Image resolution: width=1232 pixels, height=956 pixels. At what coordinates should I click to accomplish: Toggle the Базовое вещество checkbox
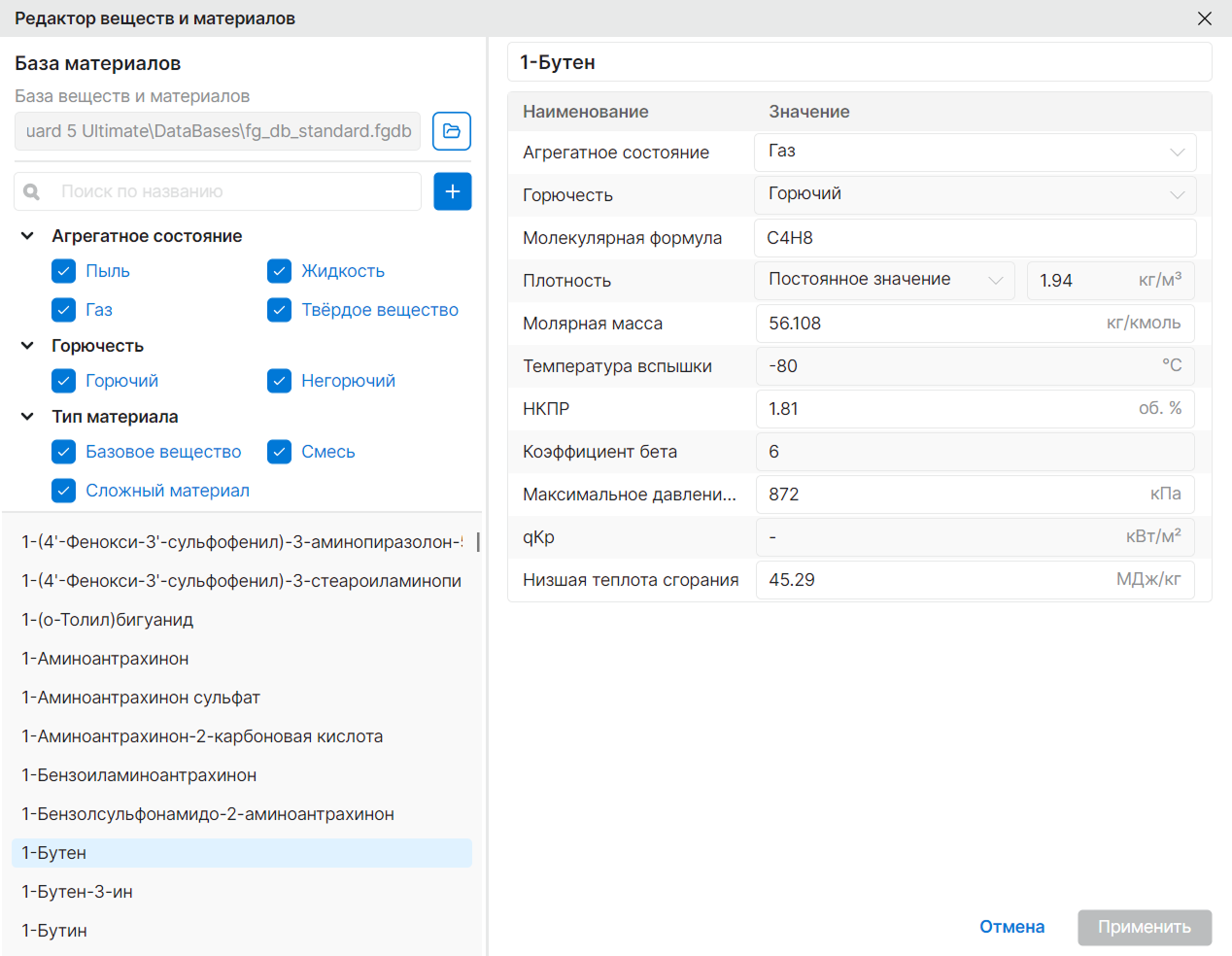(64, 452)
